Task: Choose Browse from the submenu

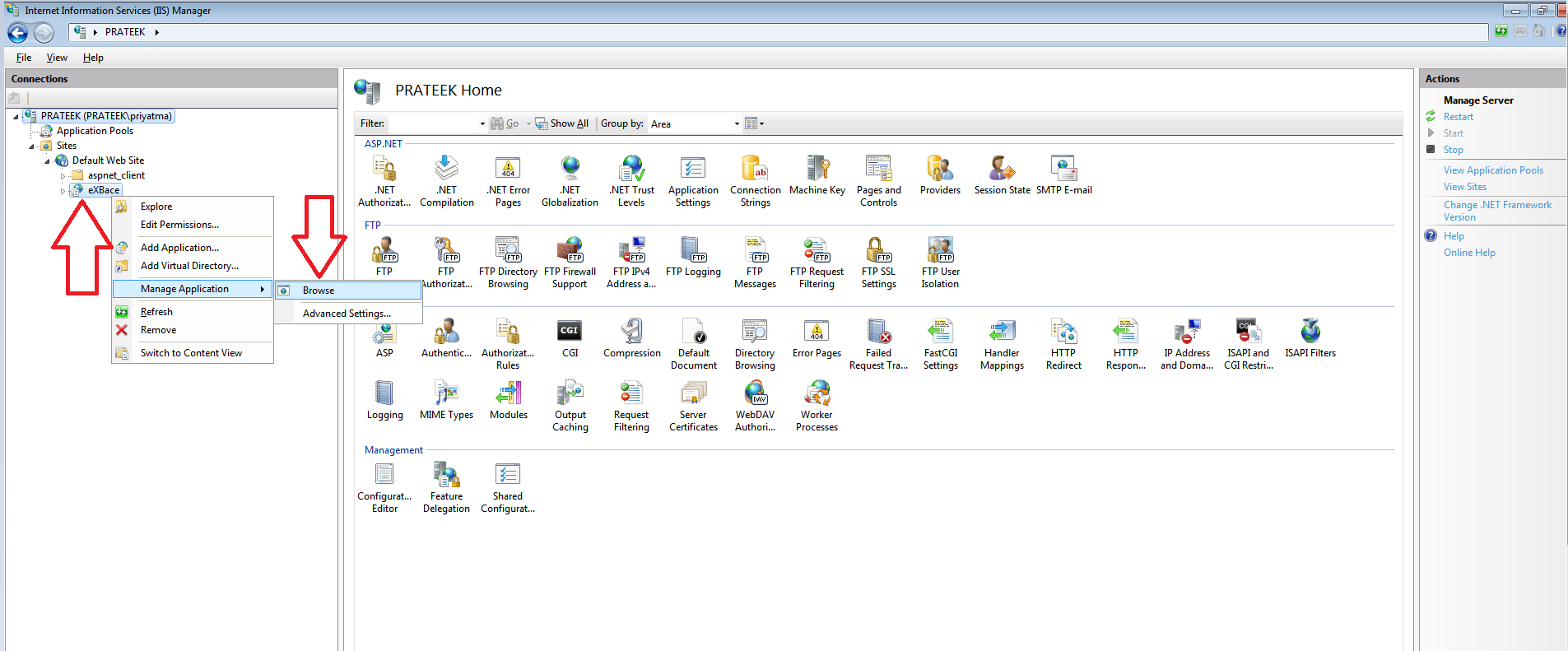Action: pos(348,291)
